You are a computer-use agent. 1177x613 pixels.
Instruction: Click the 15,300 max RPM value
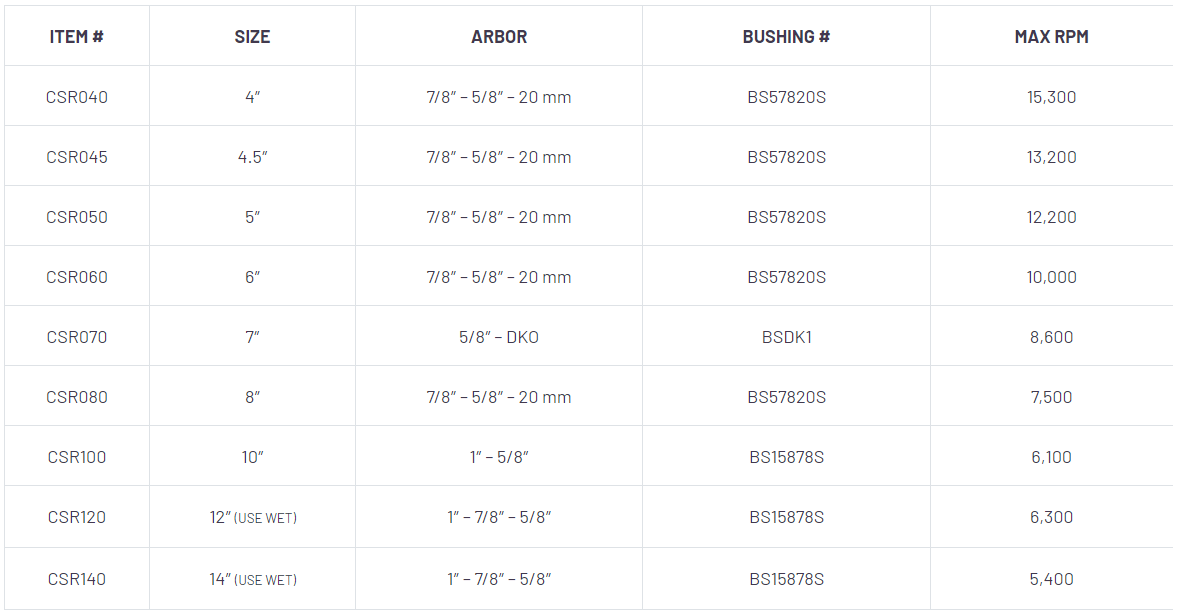pyautogui.click(x=1051, y=97)
